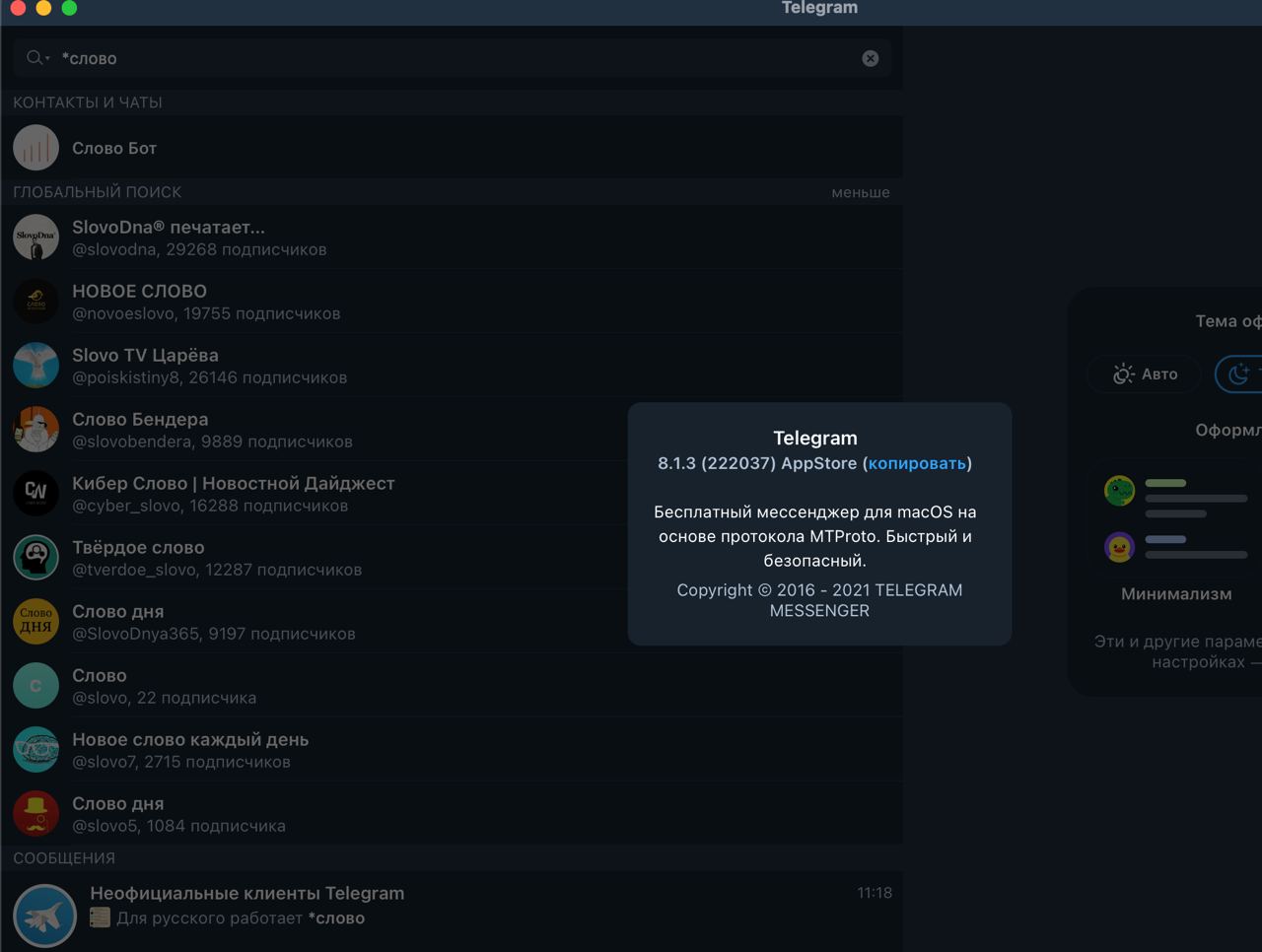Open Новое слово каждый день avatar
This screenshot has height=952, width=1262.
pyautogui.click(x=36, y=750)
